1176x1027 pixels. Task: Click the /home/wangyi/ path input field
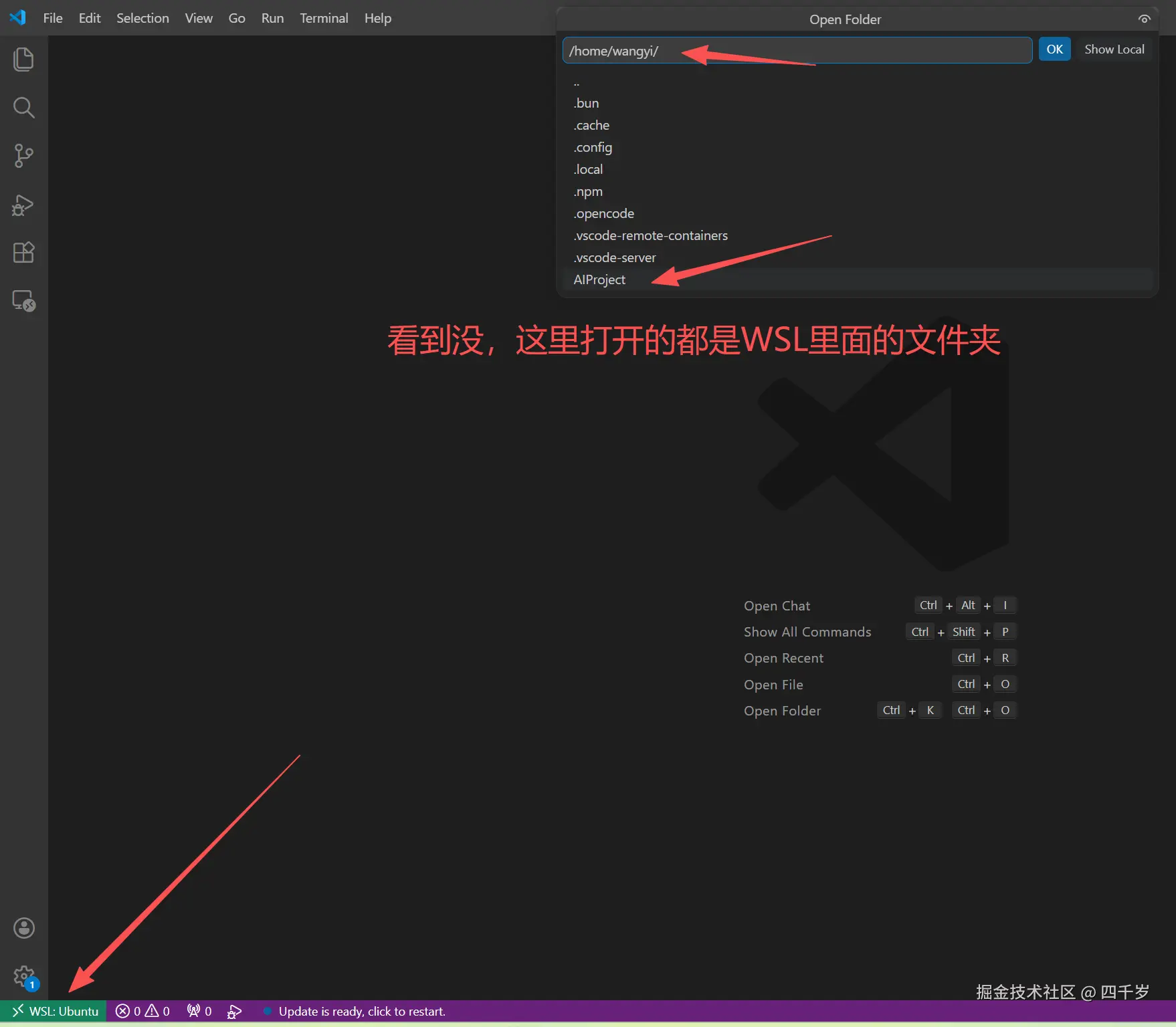pyautogui.click(x=797, y=50)
